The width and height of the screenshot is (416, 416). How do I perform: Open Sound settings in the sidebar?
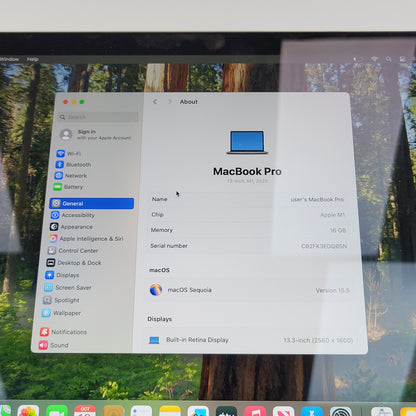pyautogui.click(x=53, y=345)
